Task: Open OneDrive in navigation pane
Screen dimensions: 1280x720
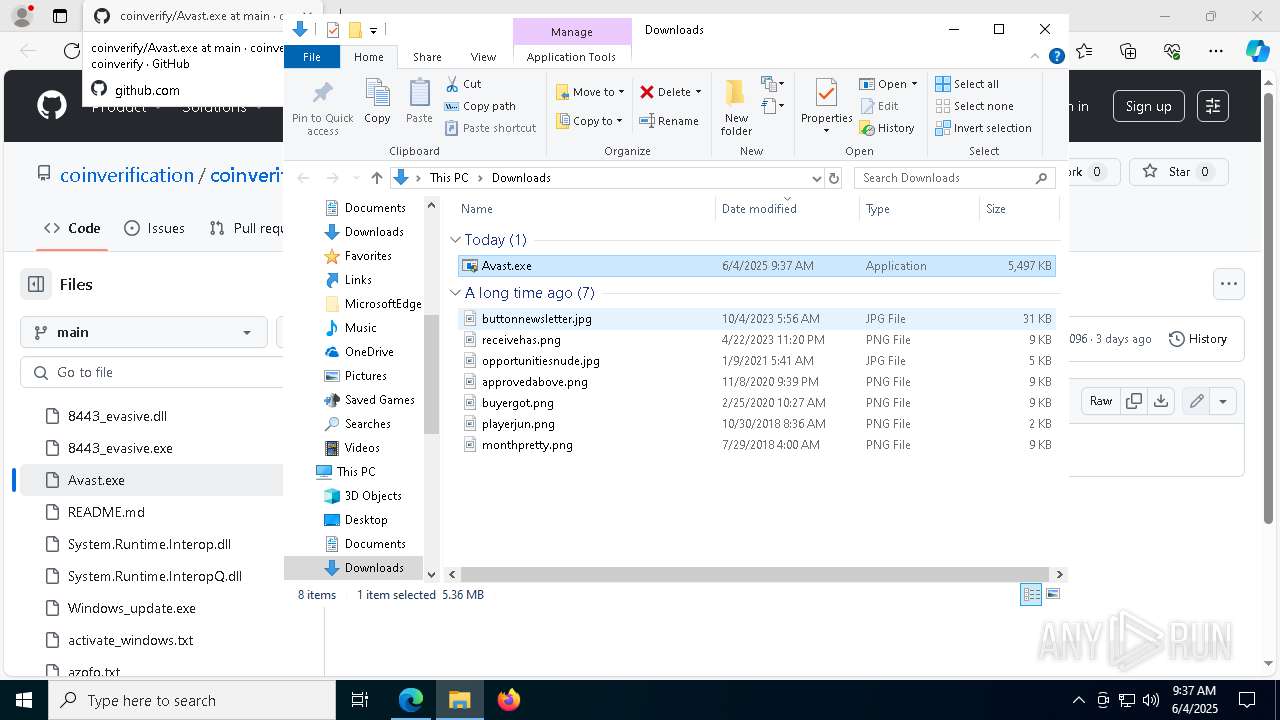Action: 368,352
